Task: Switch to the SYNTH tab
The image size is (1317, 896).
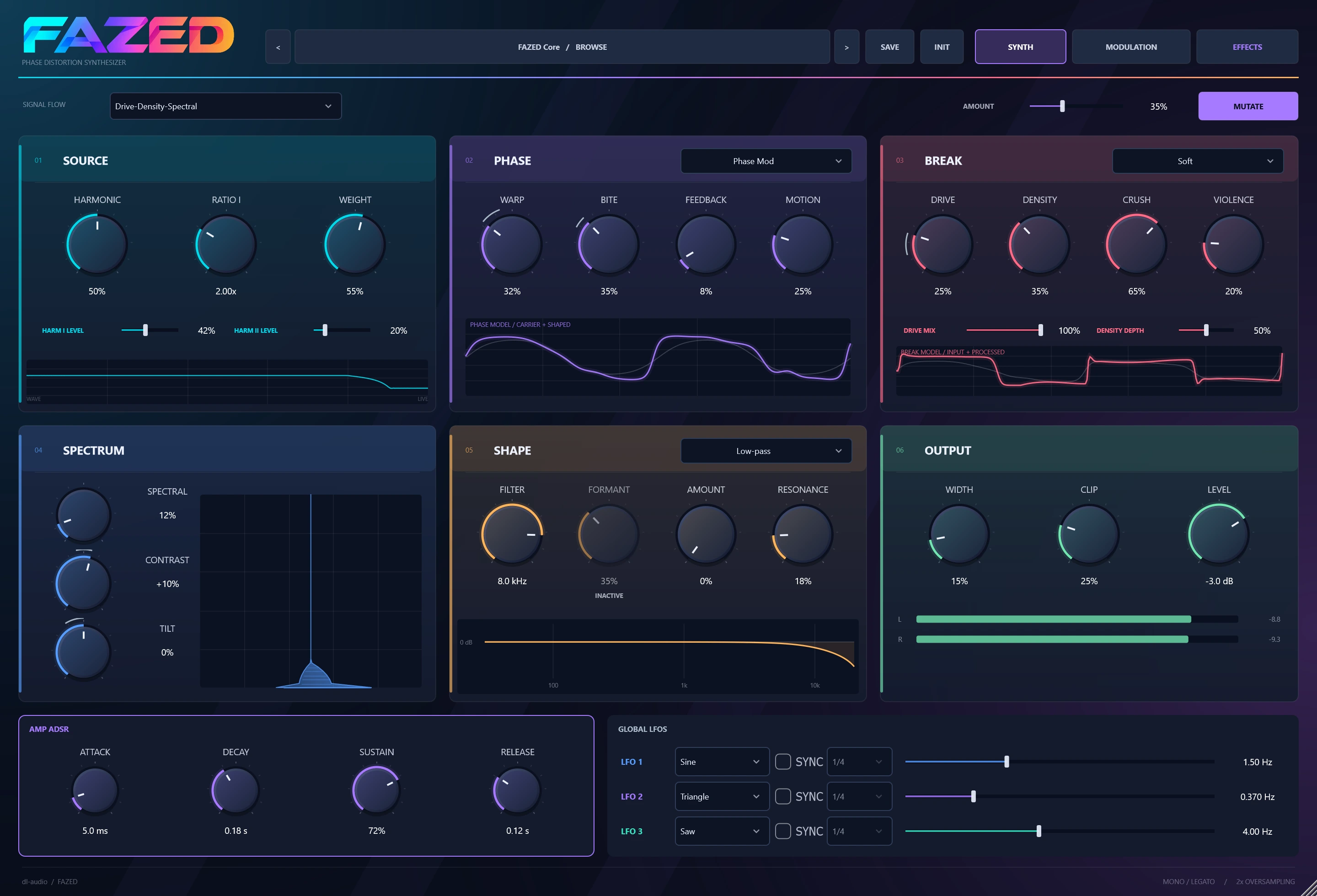Action: [1020, 47]
